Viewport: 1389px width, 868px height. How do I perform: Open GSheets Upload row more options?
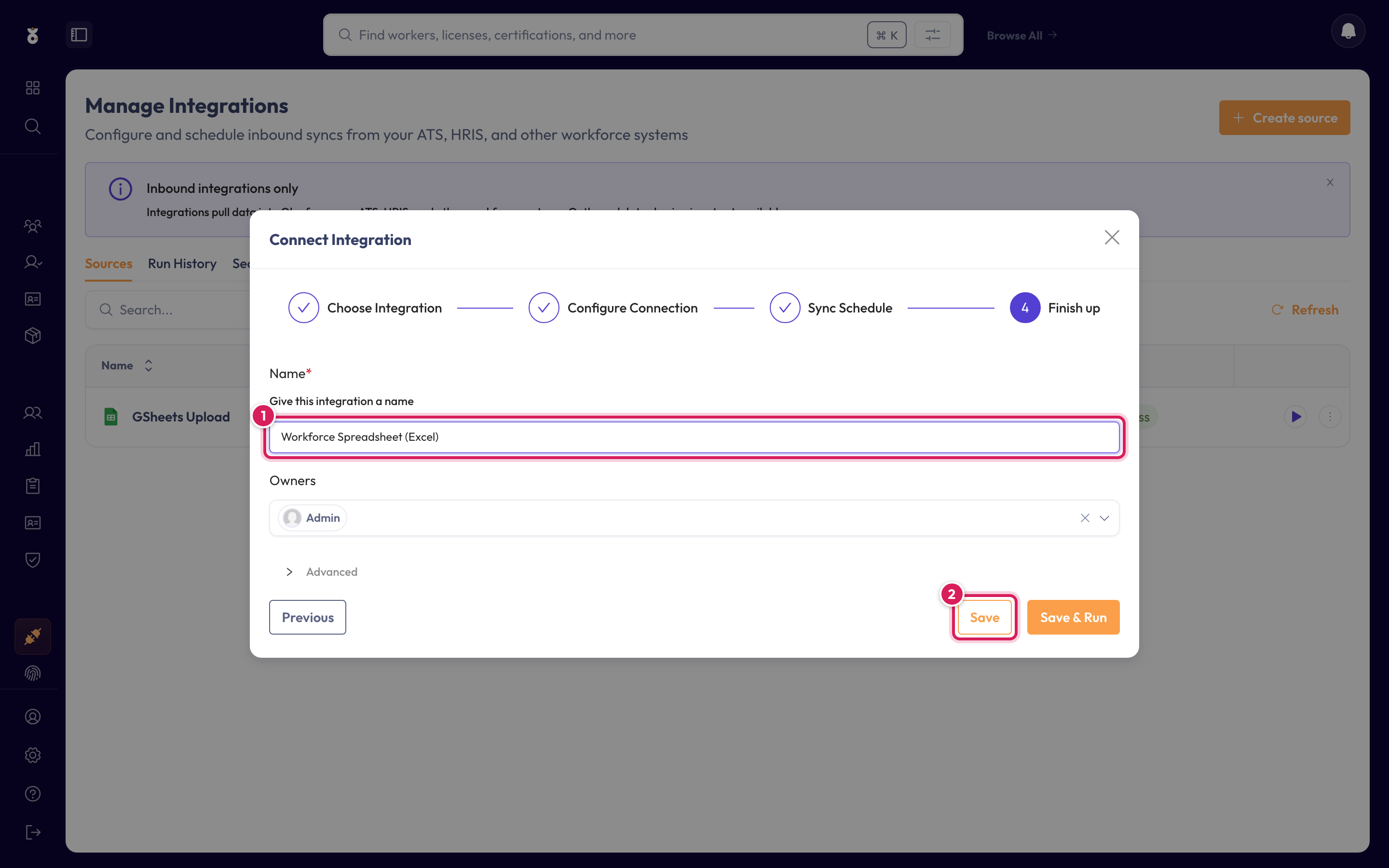click(1330, 417)
